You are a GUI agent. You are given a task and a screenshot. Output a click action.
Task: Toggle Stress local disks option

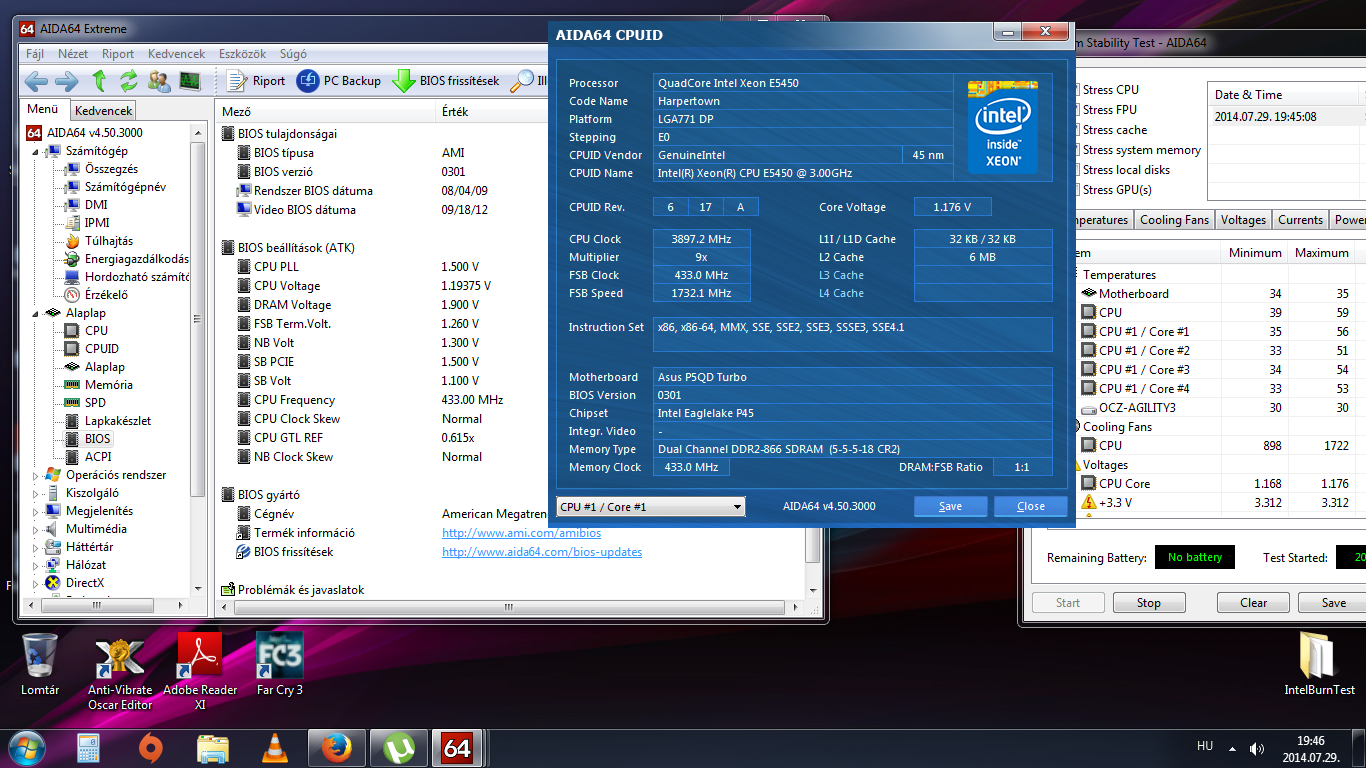pyautogui.click(x=1126, y=170)
